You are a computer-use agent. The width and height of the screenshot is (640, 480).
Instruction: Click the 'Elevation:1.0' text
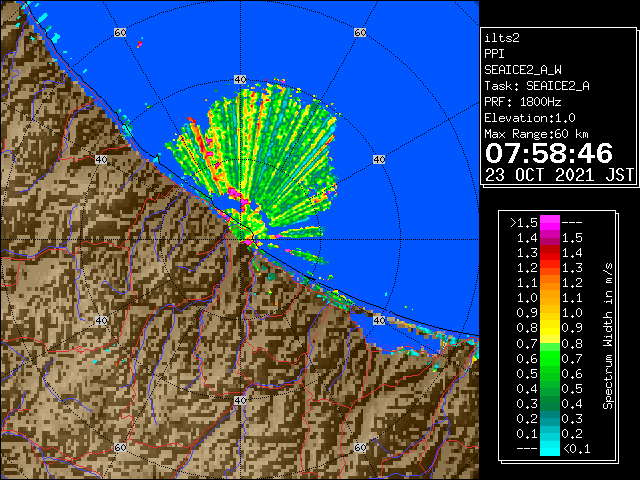[530, 118]
